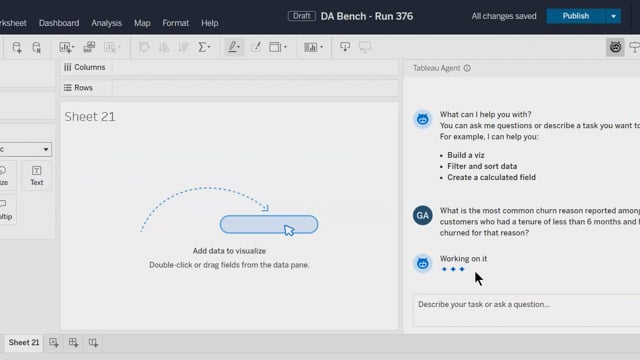Click the Fix Axes pin toolbar icon

[345, 47]
